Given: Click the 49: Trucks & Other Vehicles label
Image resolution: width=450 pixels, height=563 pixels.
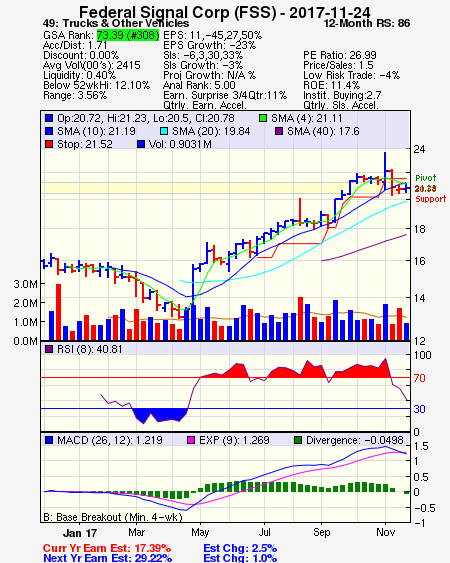Looking at the screenshot, I should pos(116,23).
